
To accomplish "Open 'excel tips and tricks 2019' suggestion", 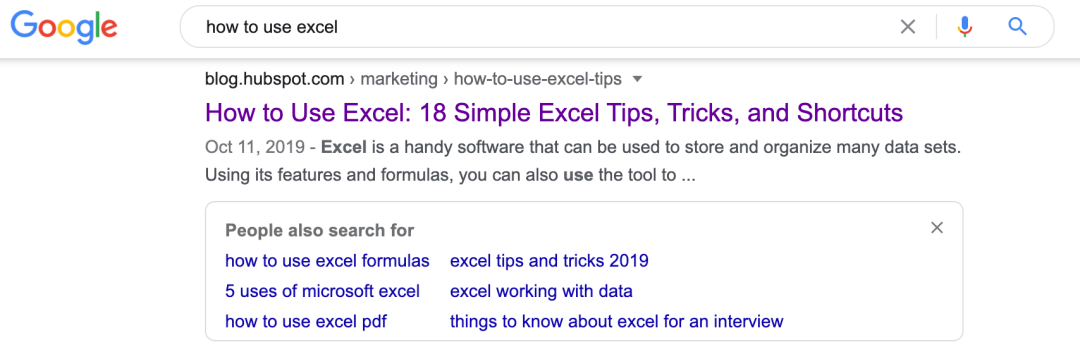I will [x=549, y=261].
